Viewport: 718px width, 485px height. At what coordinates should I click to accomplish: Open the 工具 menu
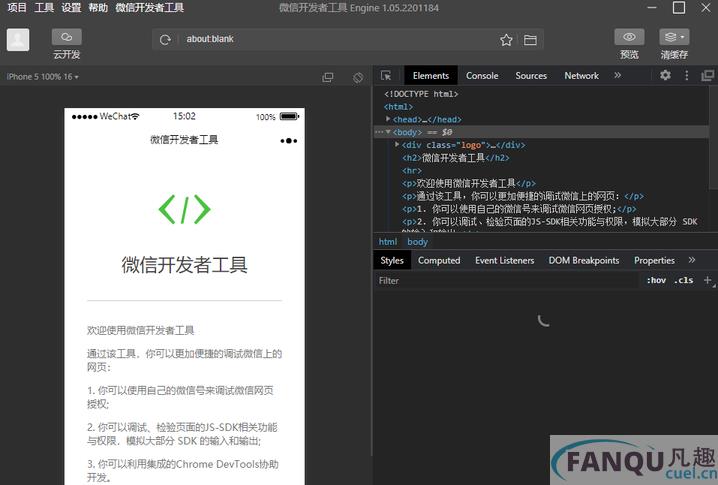pos(44,7)
